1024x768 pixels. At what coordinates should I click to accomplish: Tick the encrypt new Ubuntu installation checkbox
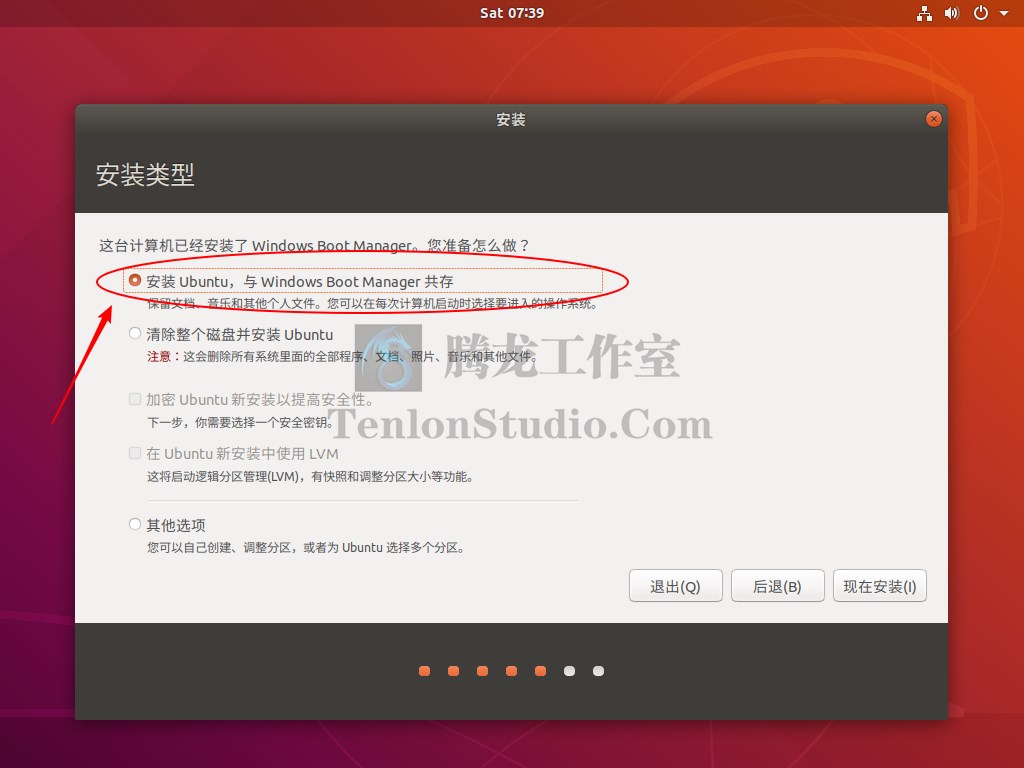[x=135, y=399]
